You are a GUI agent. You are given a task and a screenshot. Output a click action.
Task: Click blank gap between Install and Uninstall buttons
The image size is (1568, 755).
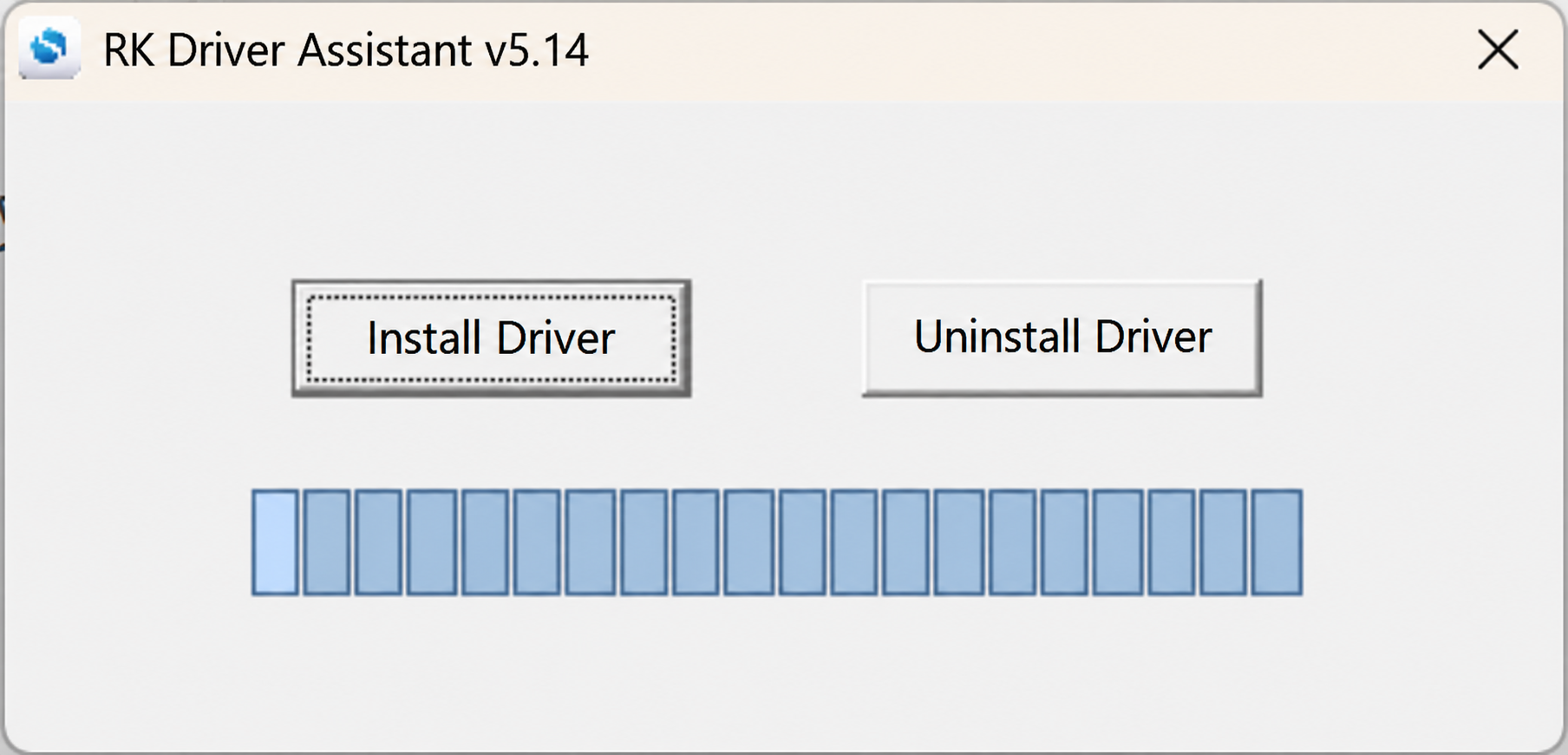coord(777,338)
